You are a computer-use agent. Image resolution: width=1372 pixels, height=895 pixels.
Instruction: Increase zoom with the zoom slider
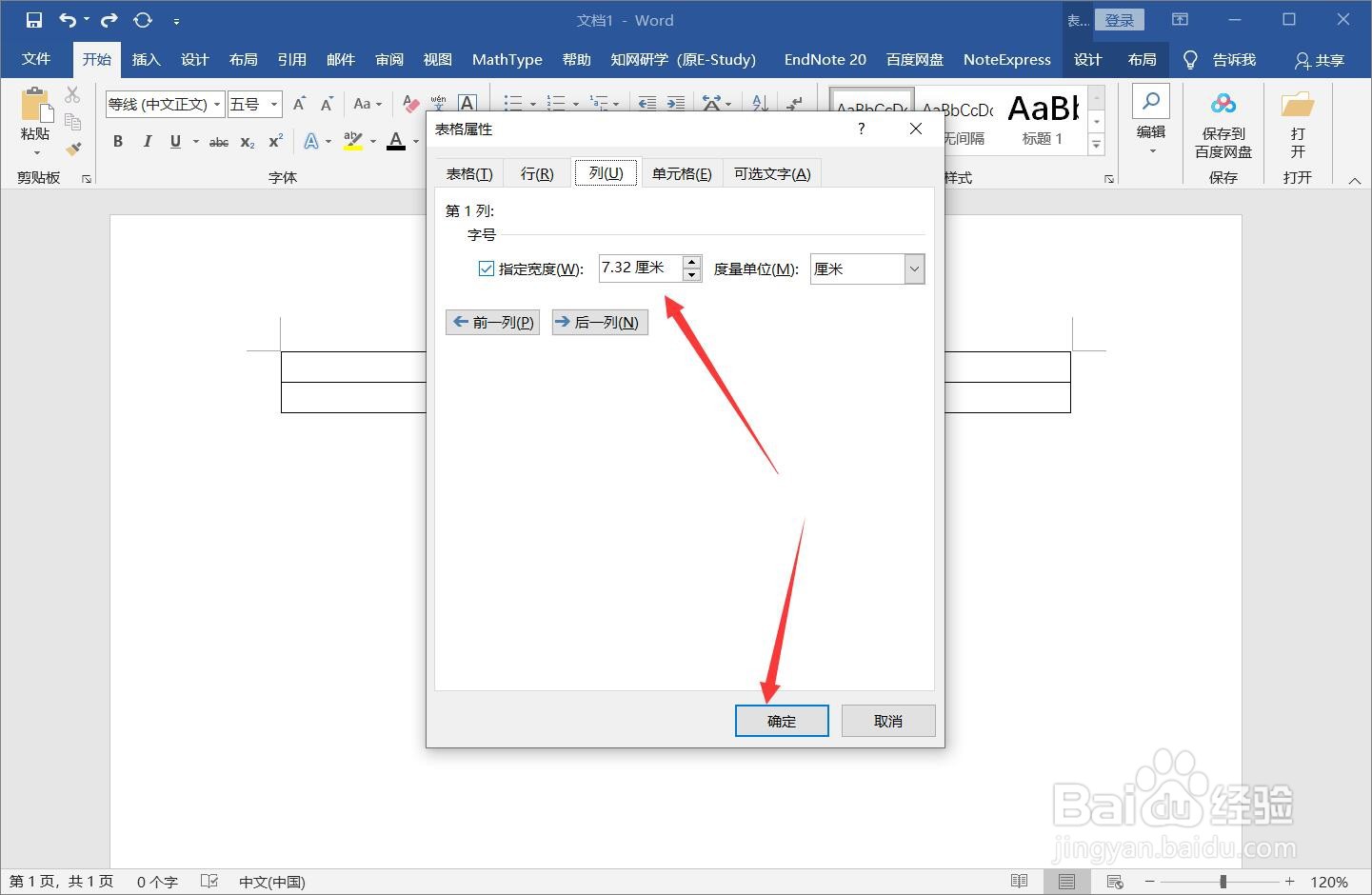click(1292, 882)
